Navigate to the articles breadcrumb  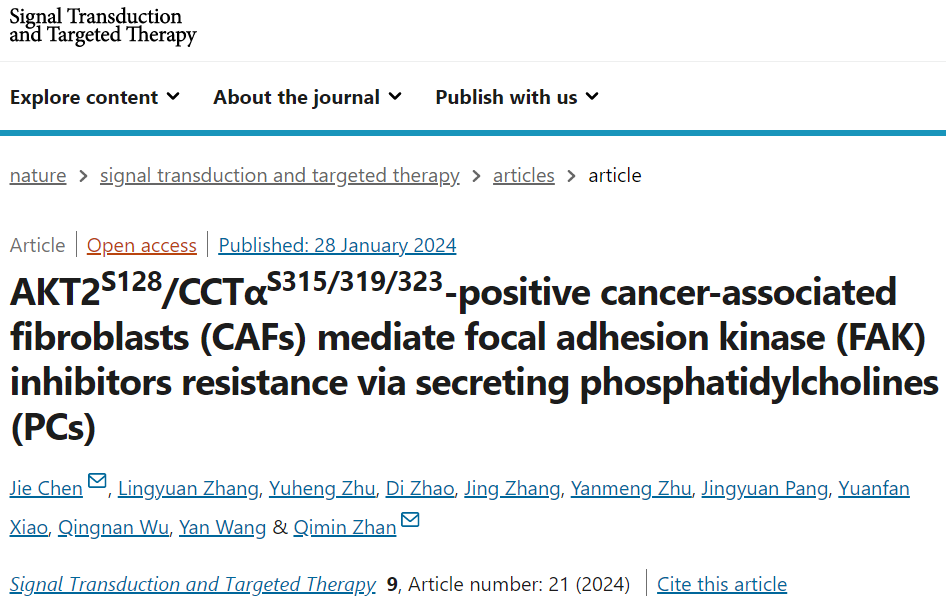point(524,175)
